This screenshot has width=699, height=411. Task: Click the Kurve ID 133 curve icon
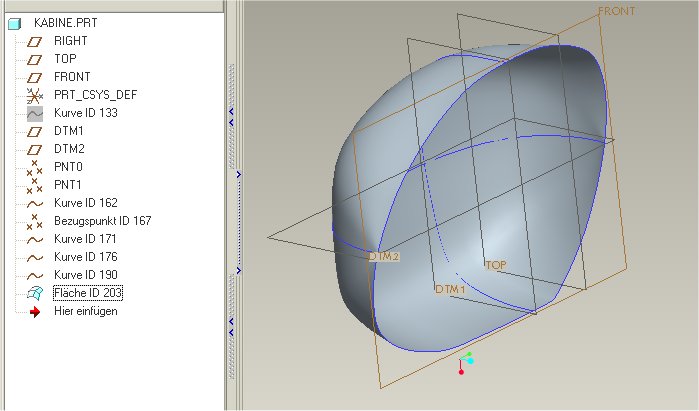click(x=35, y=114)
